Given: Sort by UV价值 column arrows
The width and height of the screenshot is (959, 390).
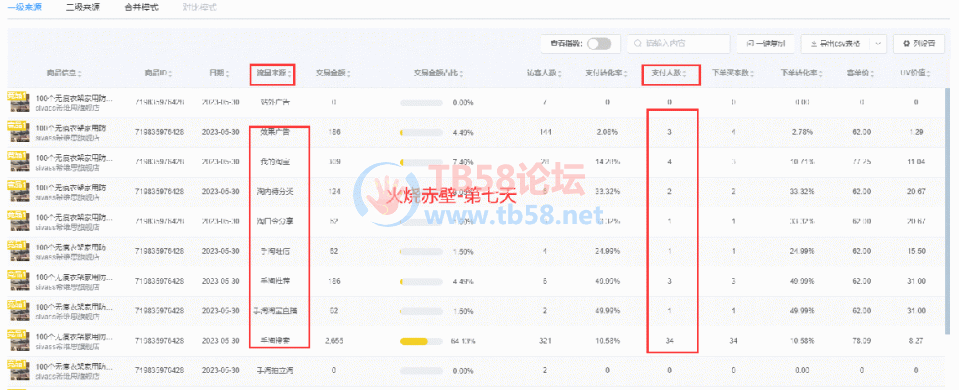Looking at the screenshot, I should point(929,74).
